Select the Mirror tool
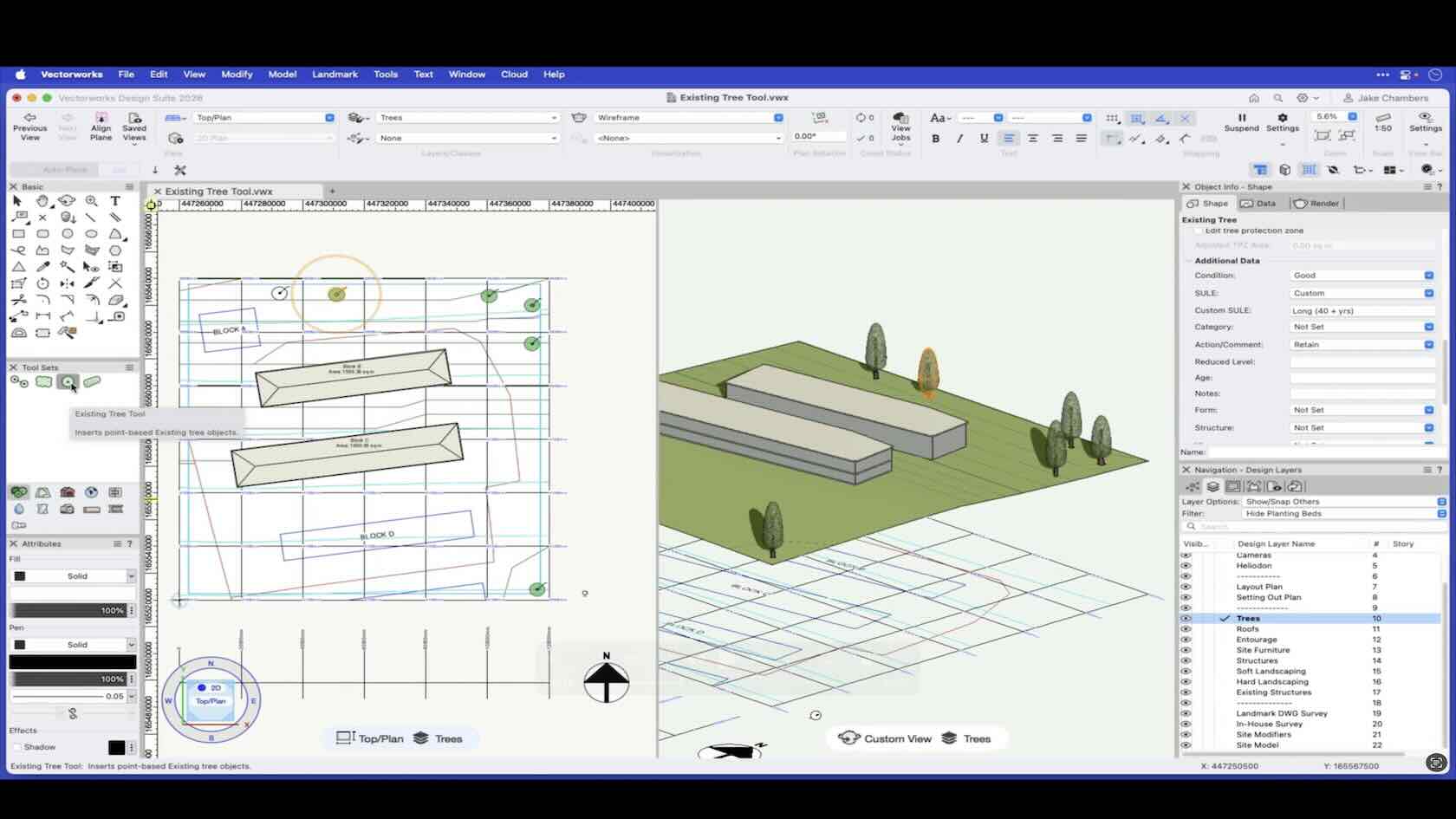This screenshot has width=1456, height=819. pyautogui.click(x=67, y=283)
